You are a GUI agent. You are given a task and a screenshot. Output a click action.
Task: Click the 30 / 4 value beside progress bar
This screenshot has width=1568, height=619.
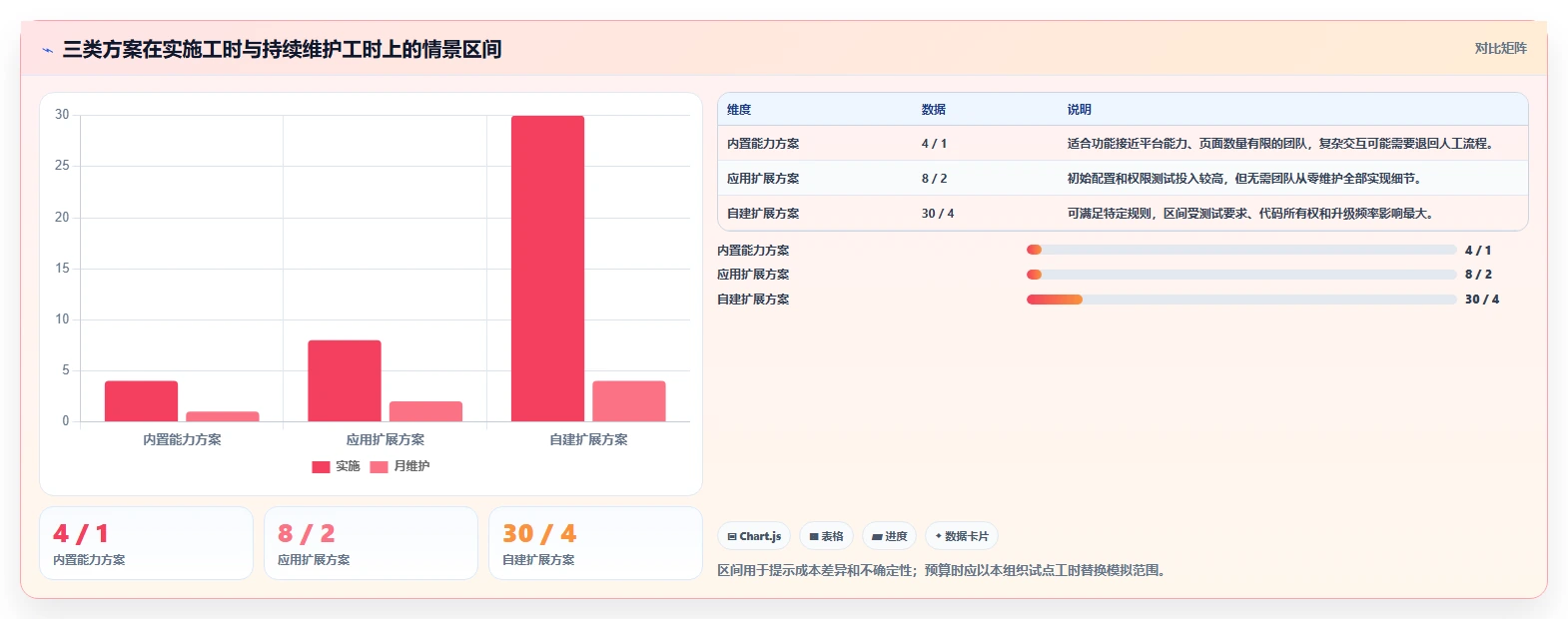tap(1482, 300)
